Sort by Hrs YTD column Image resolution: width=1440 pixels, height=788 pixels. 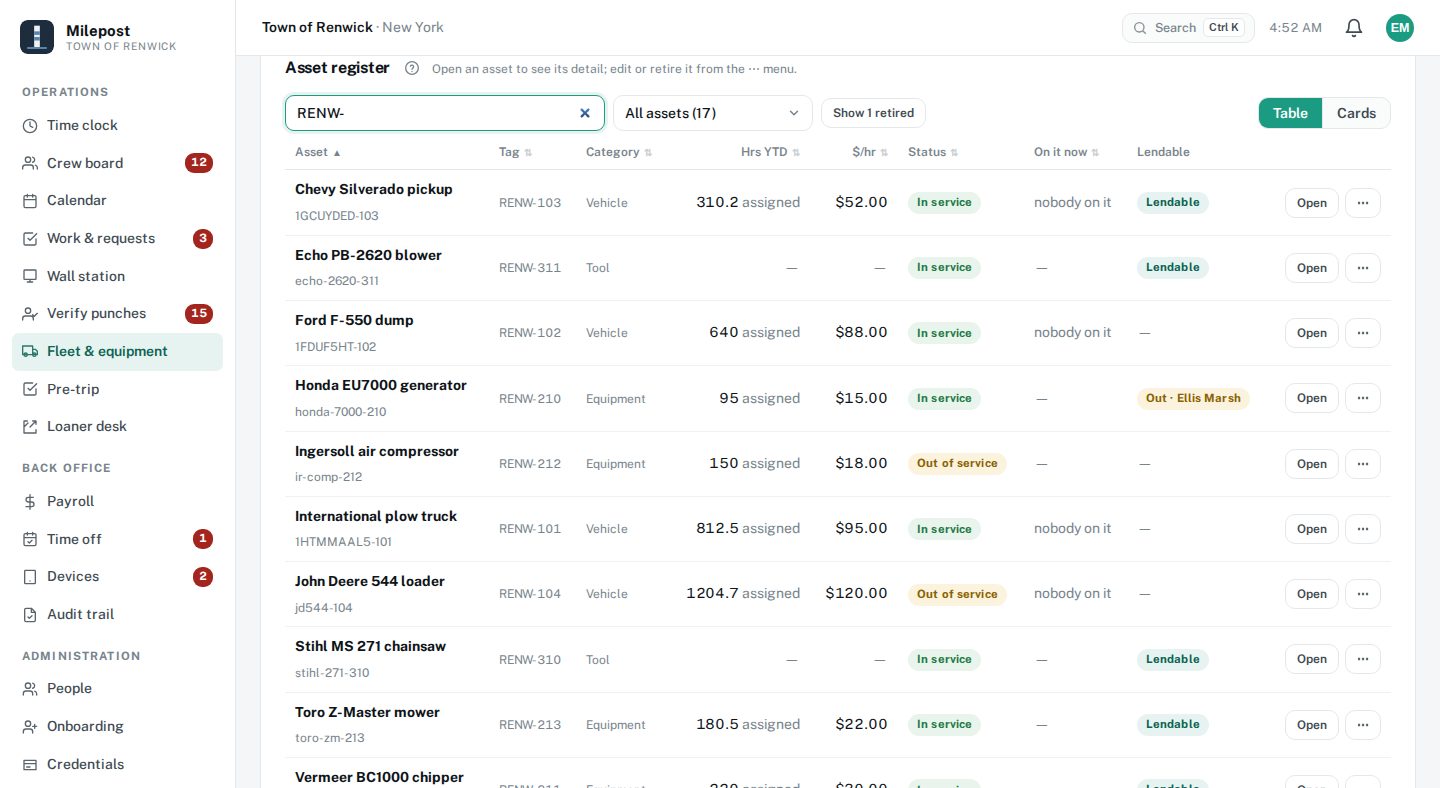coord(771,152)
